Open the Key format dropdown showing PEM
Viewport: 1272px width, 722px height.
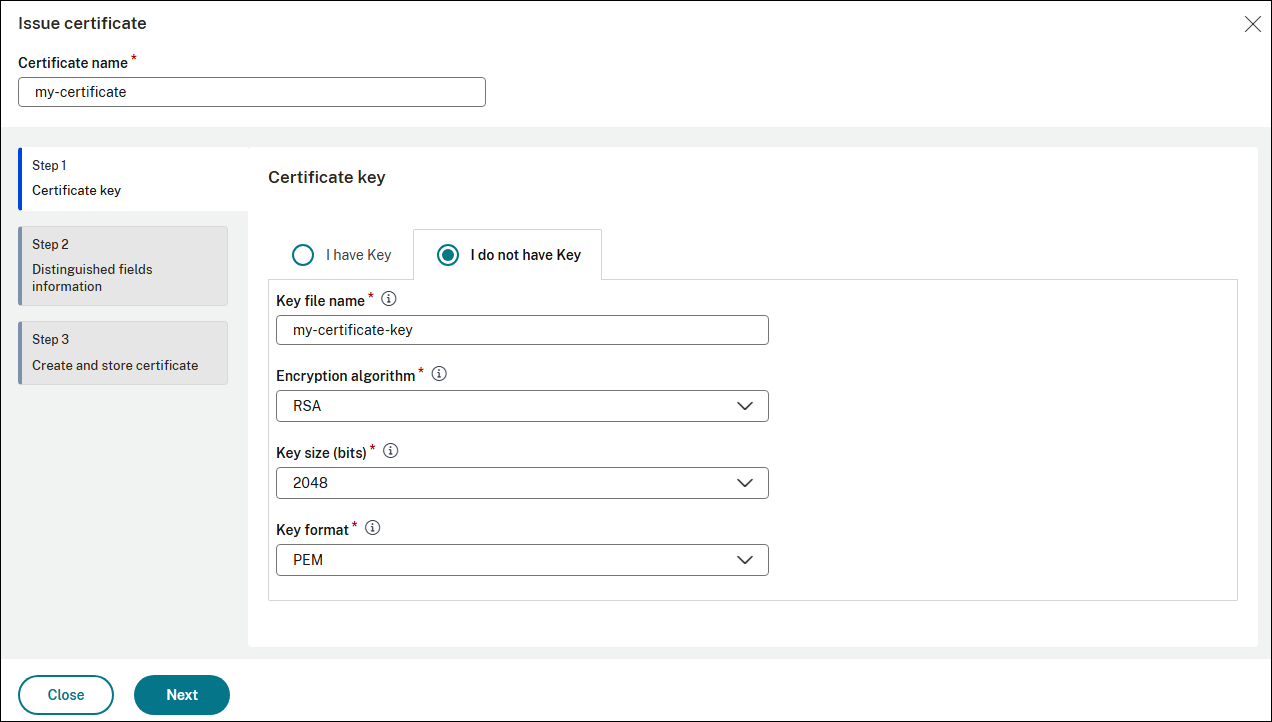click(521, 560)
